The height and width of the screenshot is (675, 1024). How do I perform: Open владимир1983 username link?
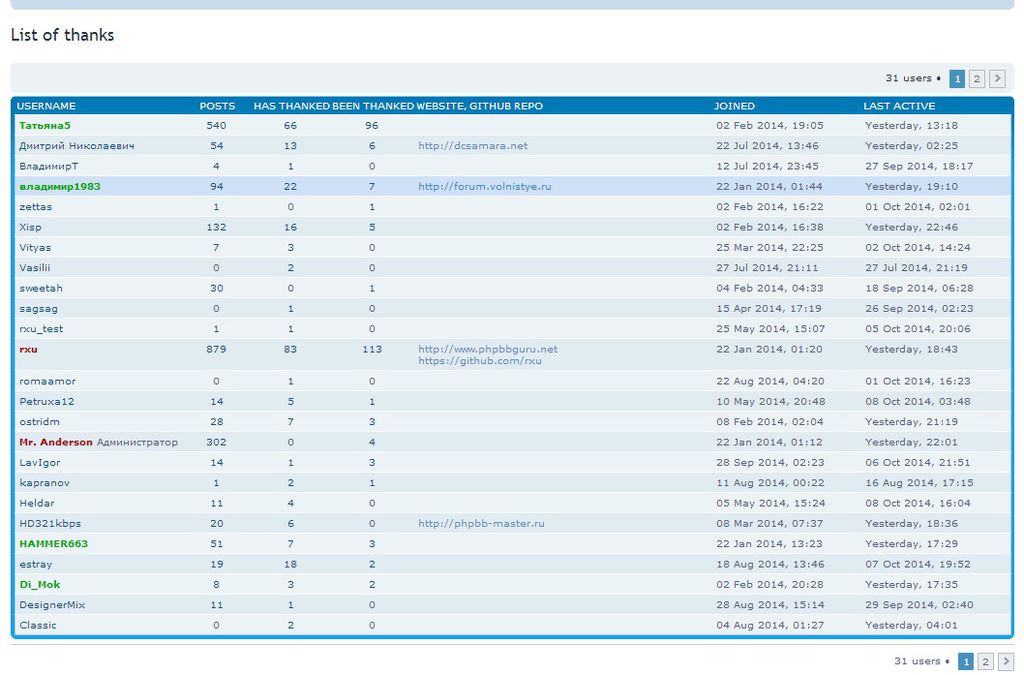(59, 187)
